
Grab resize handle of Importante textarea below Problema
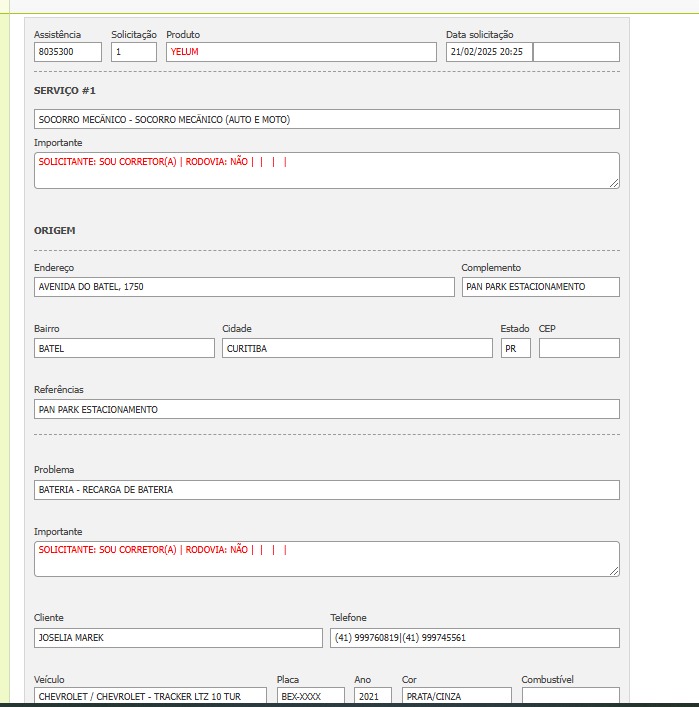[614, 572]
